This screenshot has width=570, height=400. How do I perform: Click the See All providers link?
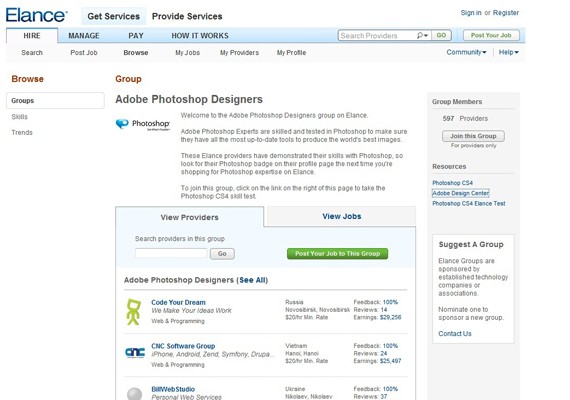253,280
